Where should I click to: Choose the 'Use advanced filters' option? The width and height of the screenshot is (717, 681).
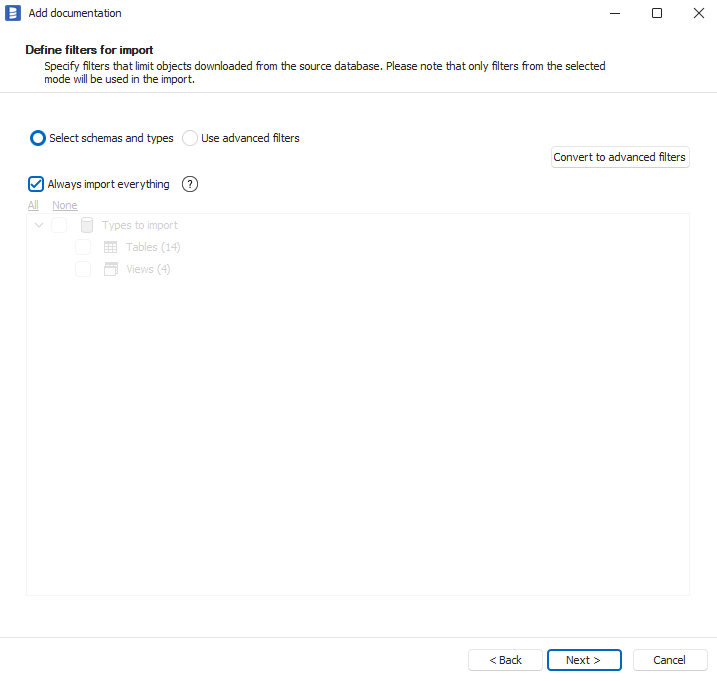190,138
